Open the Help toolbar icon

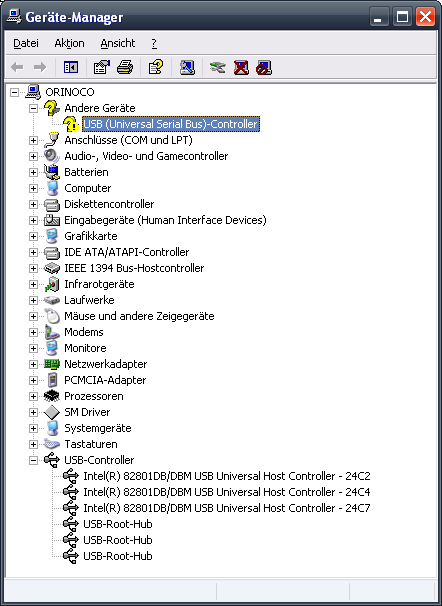click(x=156, y=68)
